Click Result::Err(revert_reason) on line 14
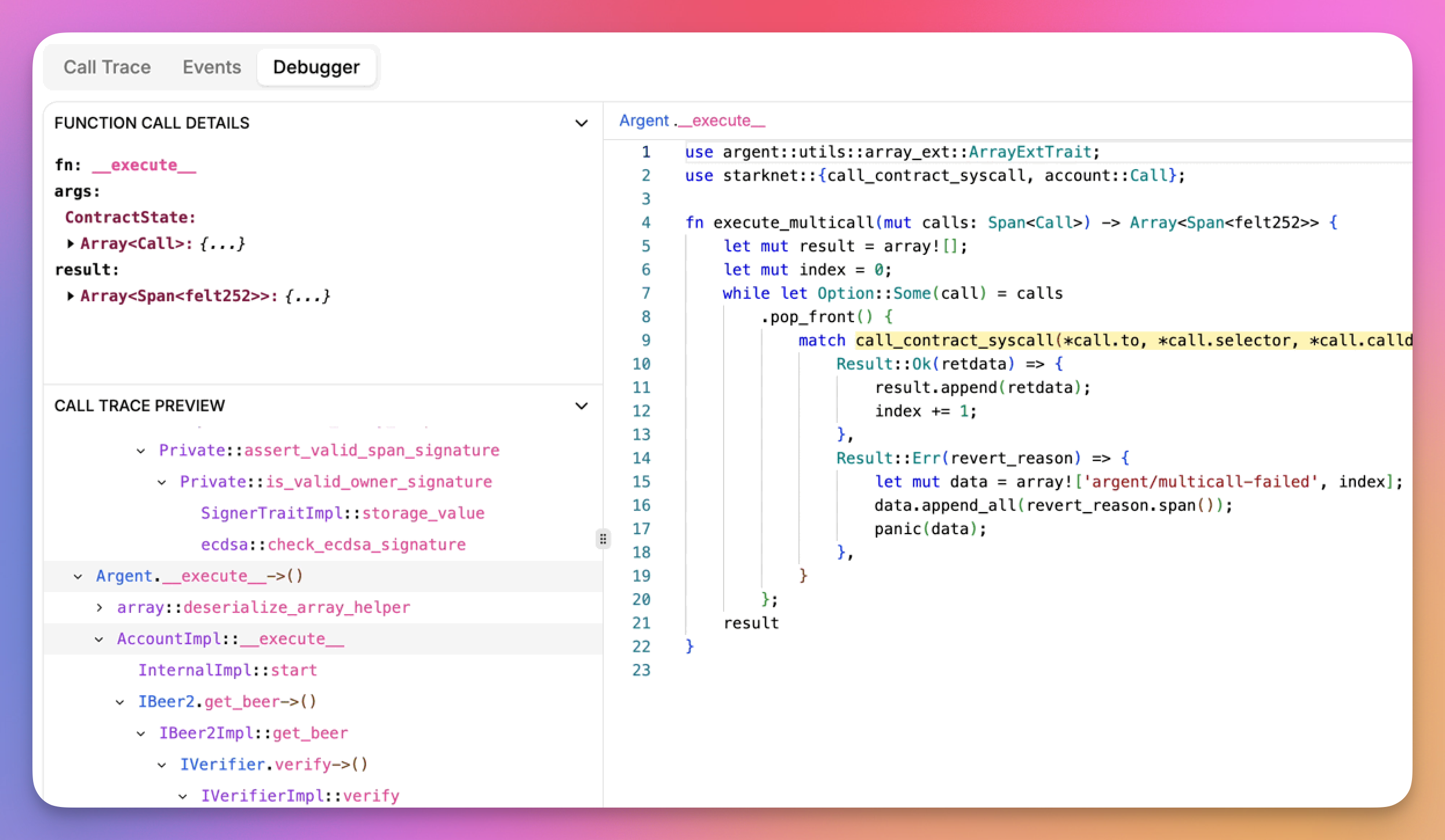 (959, 458)
